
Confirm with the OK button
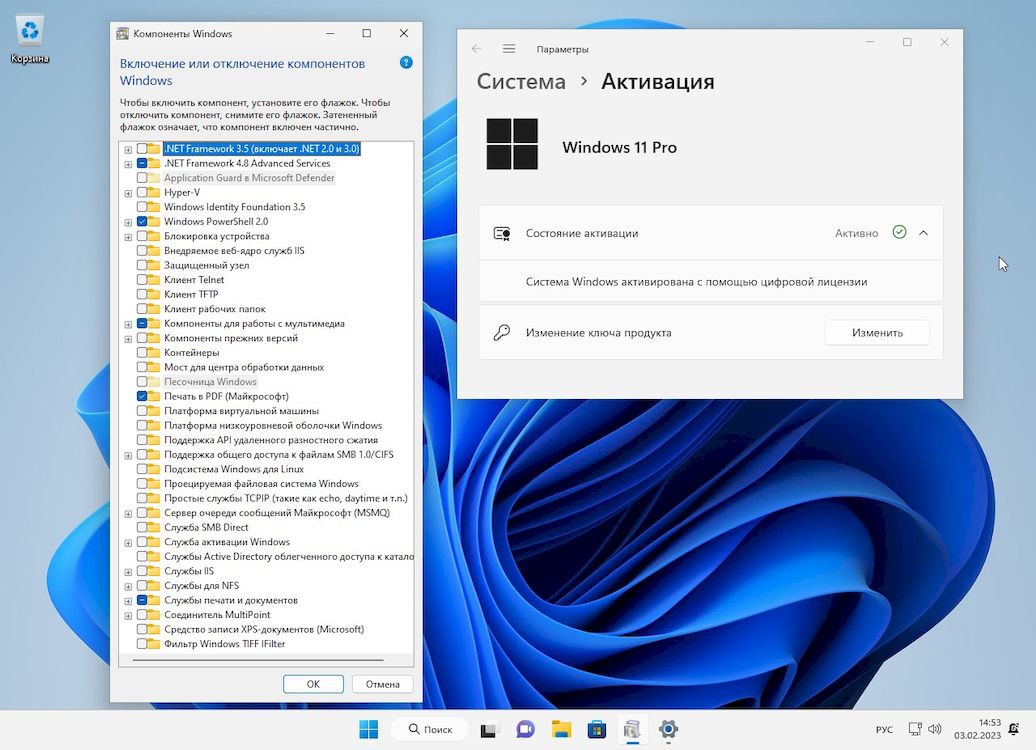point(313,684)
